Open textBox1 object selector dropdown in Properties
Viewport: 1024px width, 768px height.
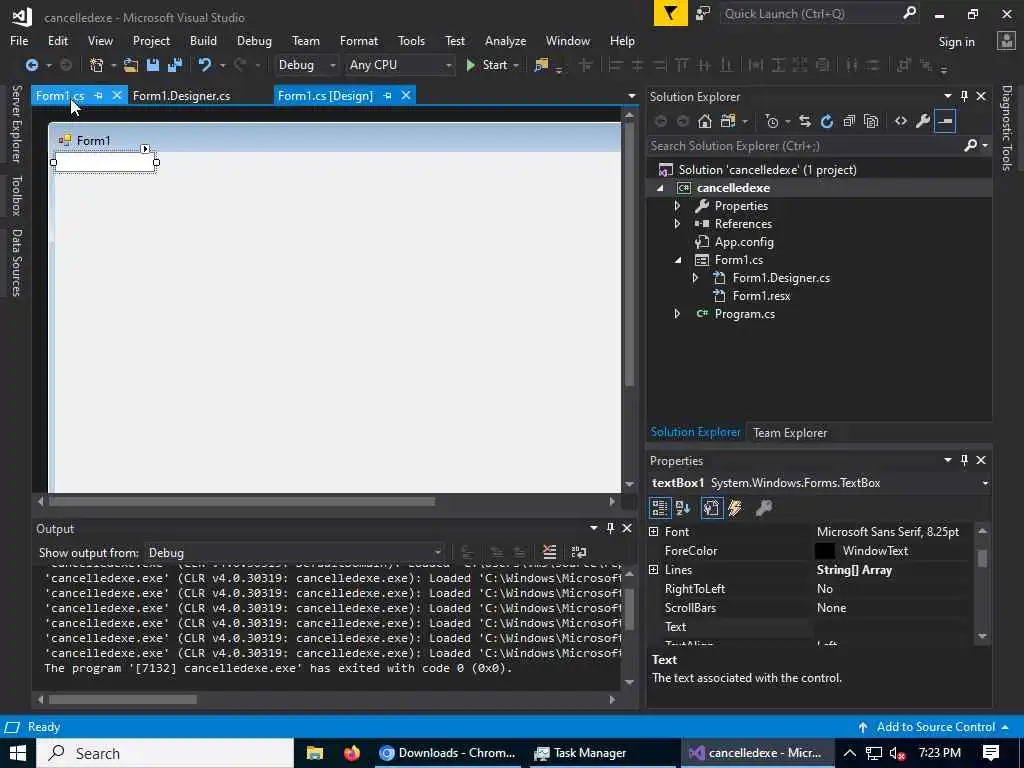pos(985,483)
